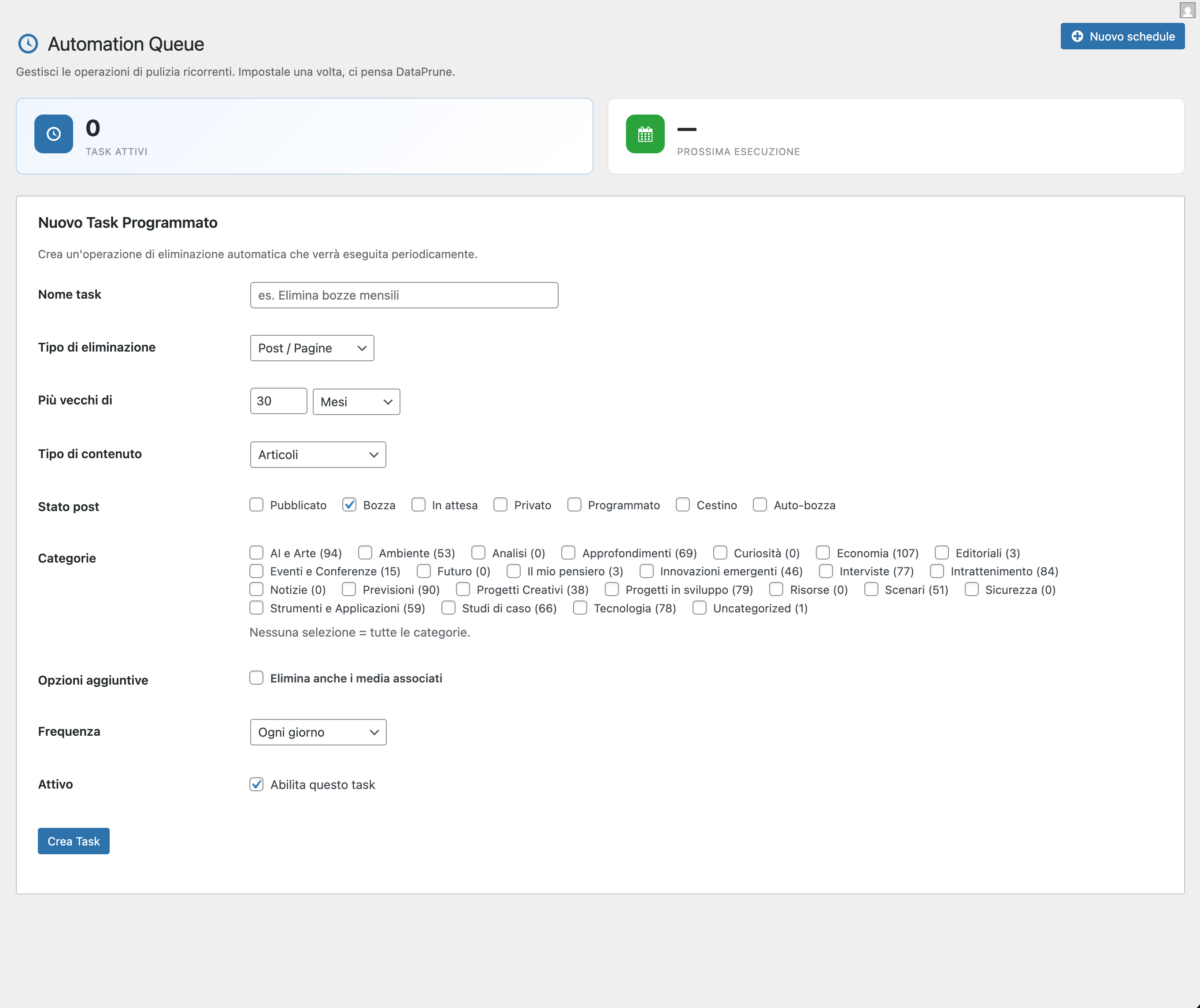Expand the Tipo di contenuto dropdown
Viewport: 1200px width, 1008px height.
[318, 455]
